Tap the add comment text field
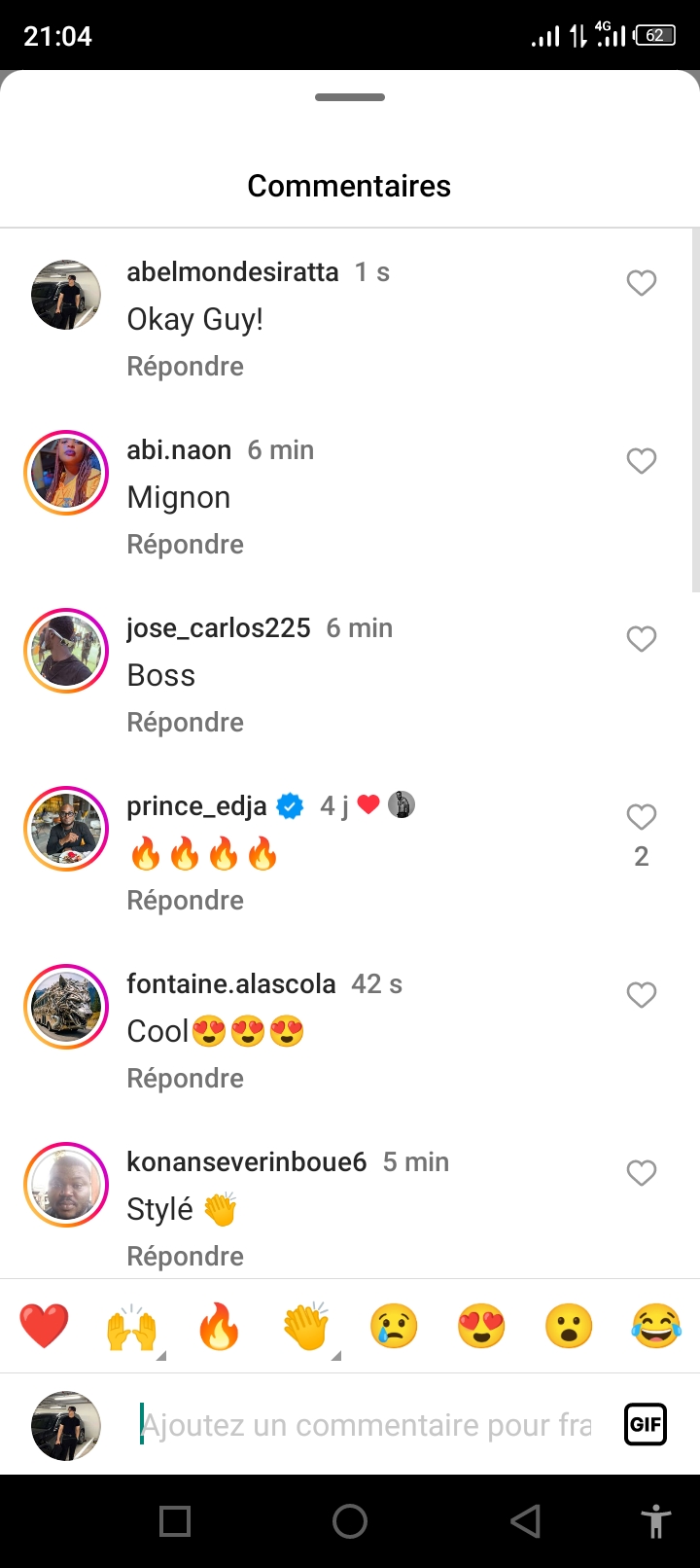This screenshot has width=700, height=1568. (x=367, y=1425)
